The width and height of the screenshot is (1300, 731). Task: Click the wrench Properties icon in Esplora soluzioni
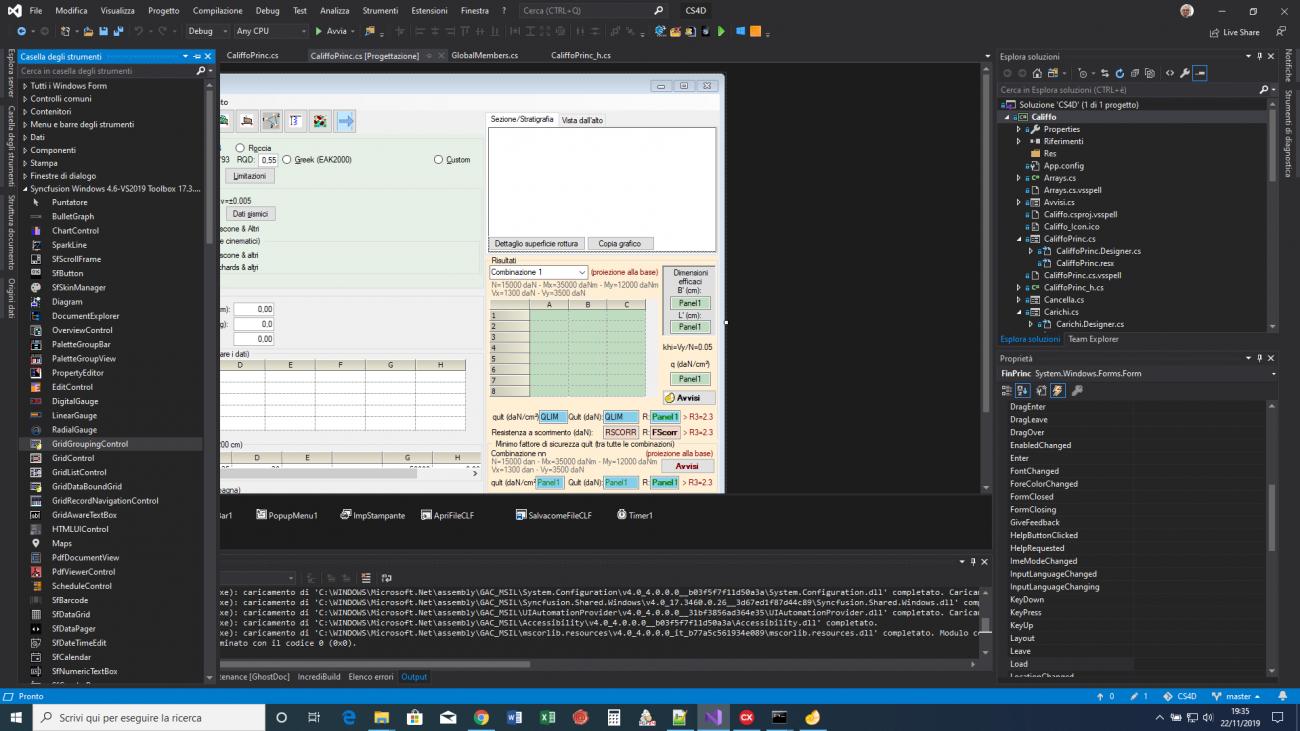(1185, 73)
